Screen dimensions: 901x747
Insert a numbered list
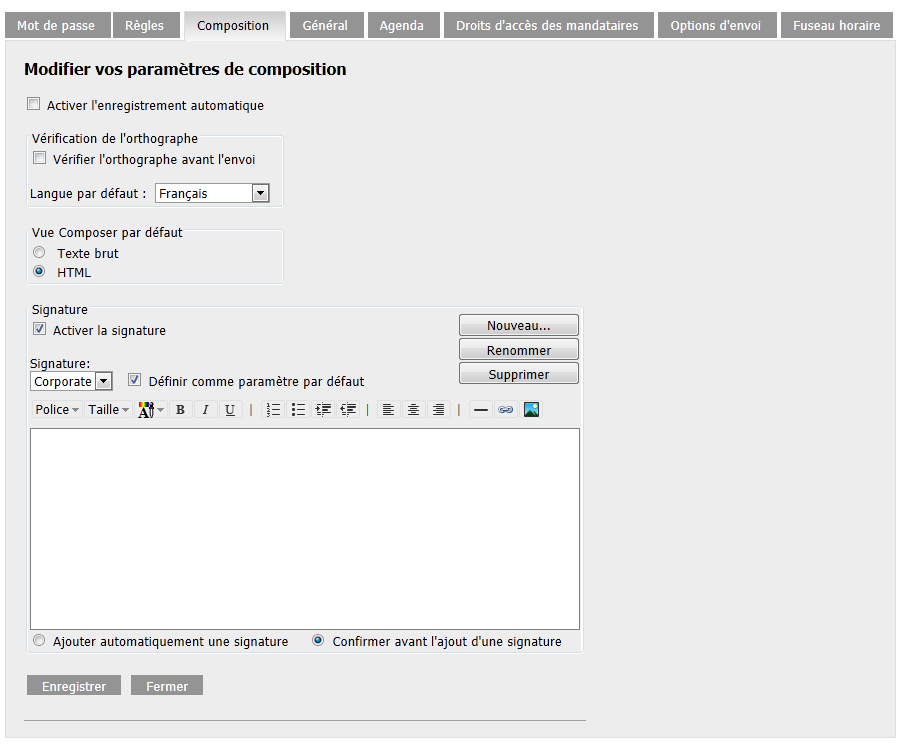click(273, 409)
